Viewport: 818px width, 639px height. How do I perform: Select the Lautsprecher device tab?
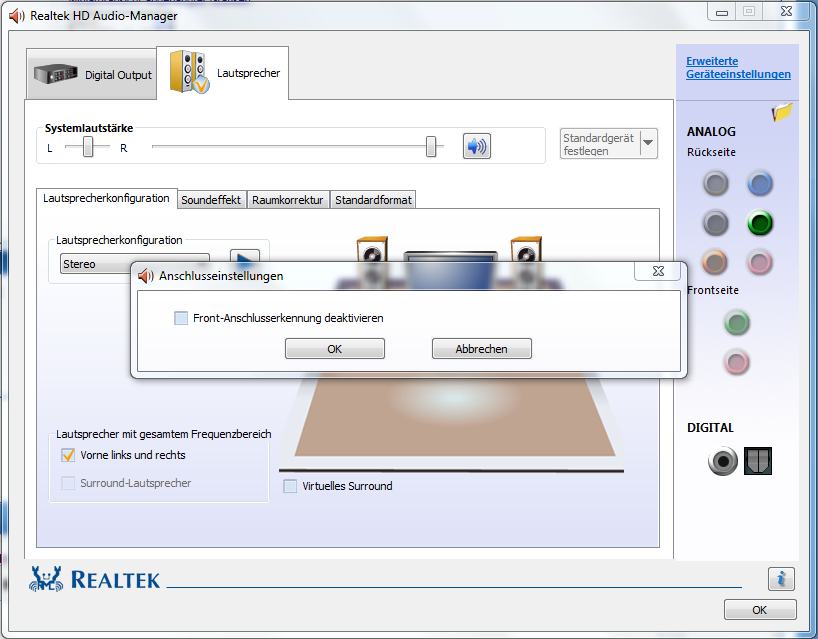click(x=223, y=73)
